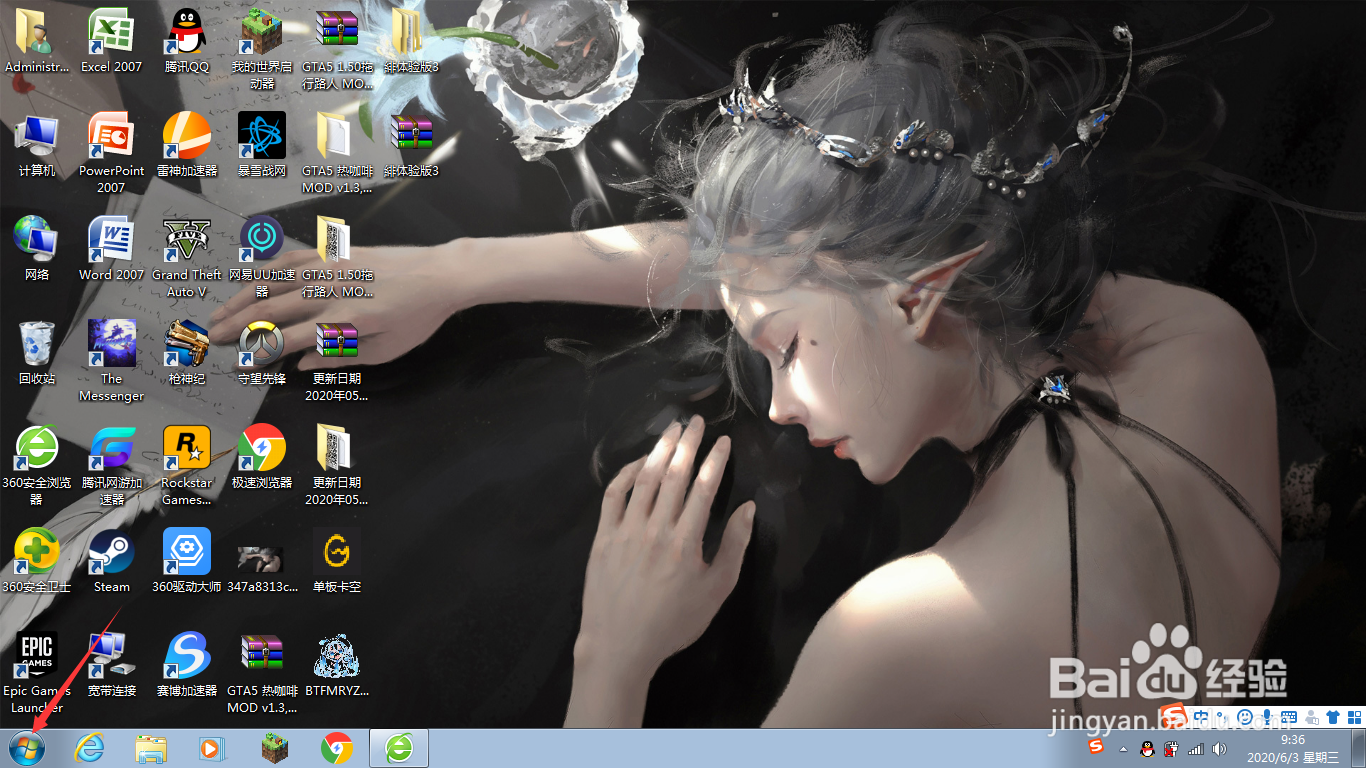1366x768 pixels.
Task: Open the Sogou skin shirt icon
Action: click(1332, 716)
